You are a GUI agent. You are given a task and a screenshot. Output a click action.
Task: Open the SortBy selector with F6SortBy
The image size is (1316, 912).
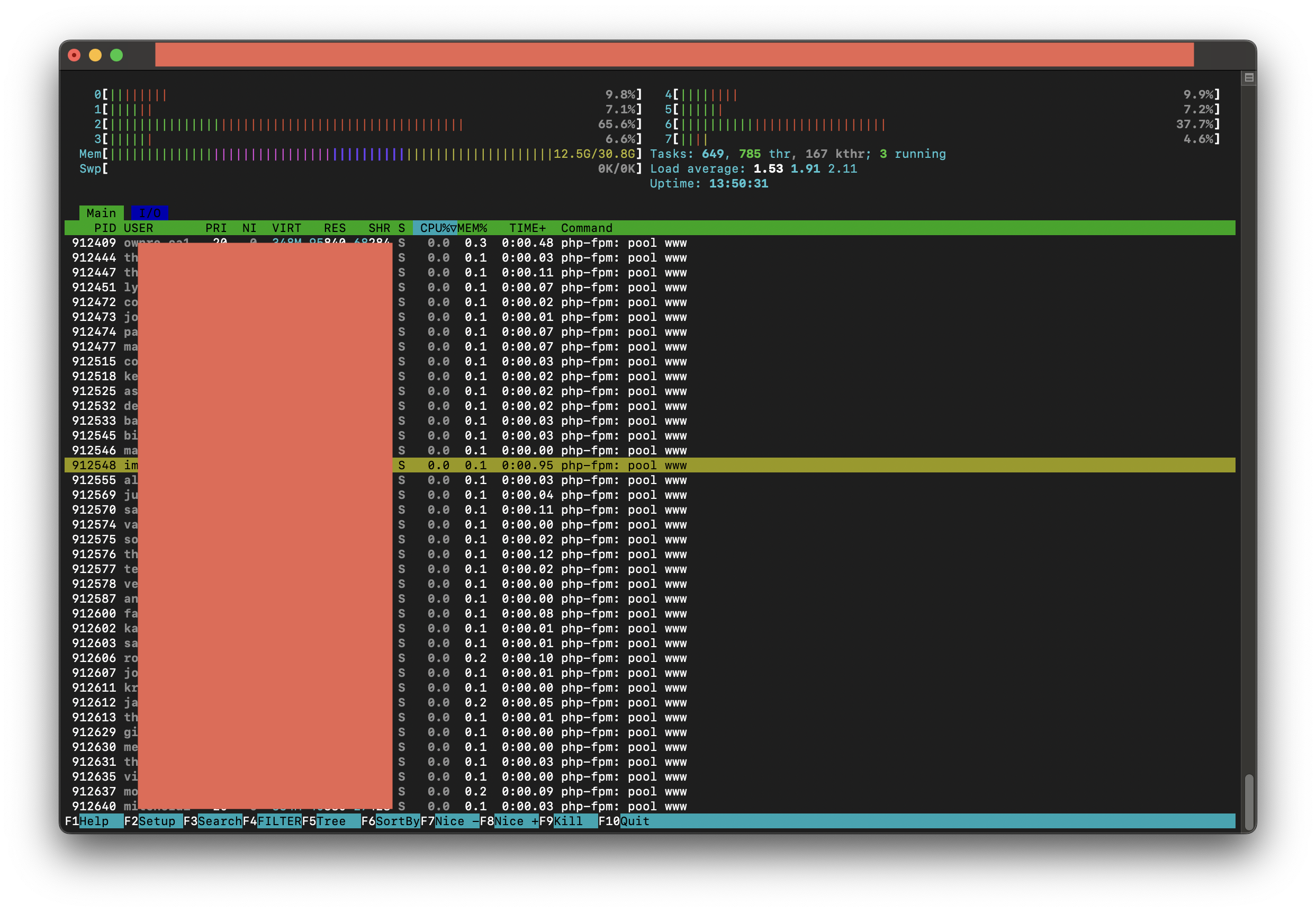[x=391, y=821]
